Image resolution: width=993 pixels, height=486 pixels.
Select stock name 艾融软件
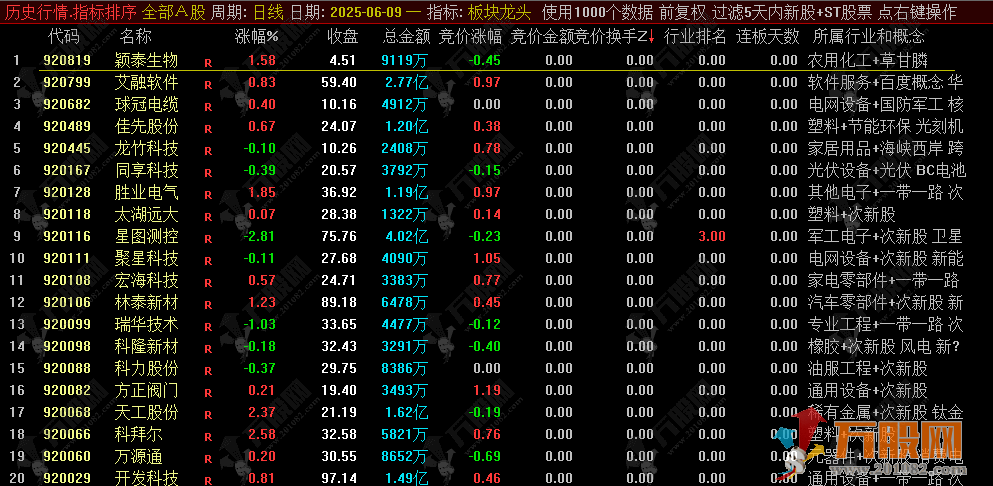click(x=146, y=82)
